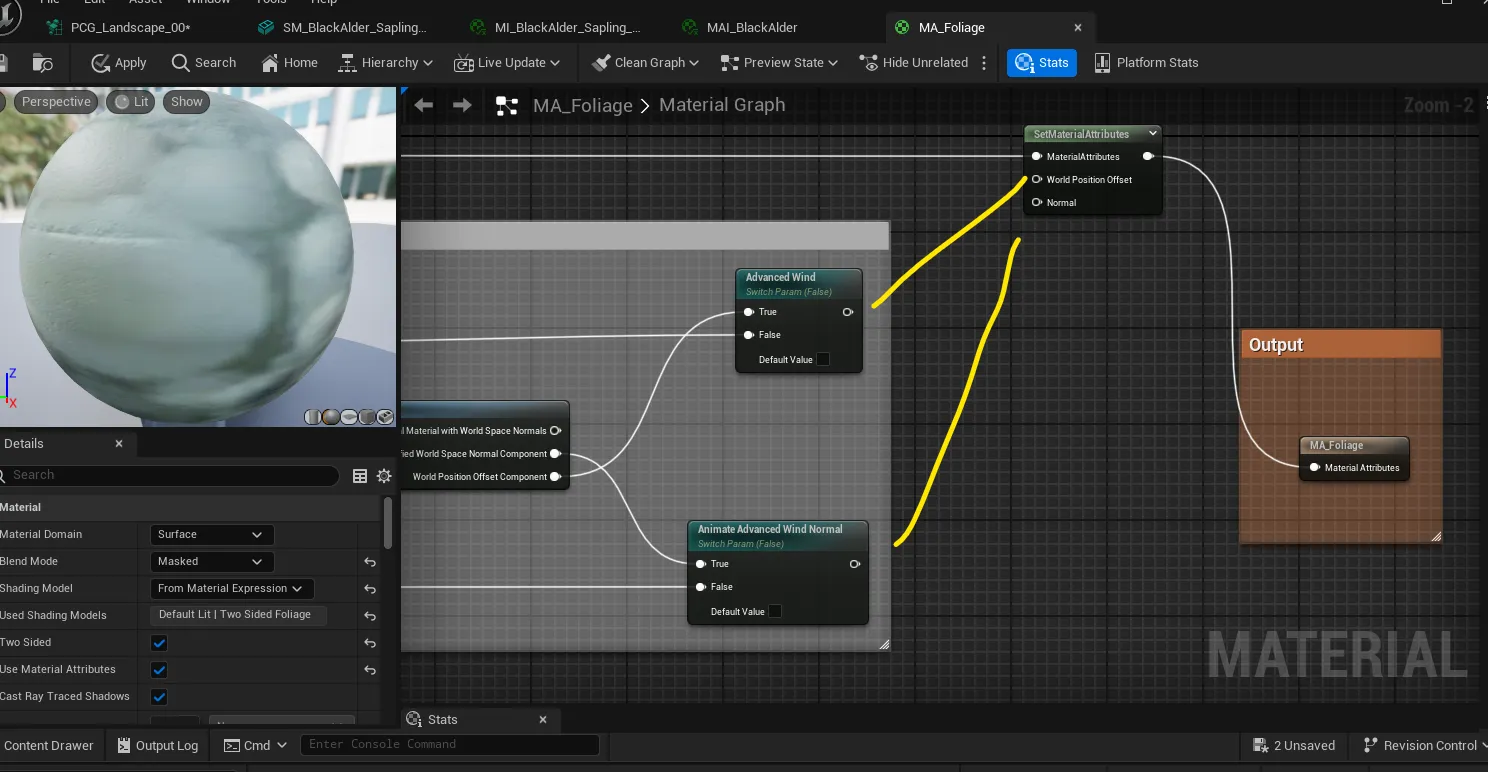Open the Clean Graph dropdown

tap(644, 62)
